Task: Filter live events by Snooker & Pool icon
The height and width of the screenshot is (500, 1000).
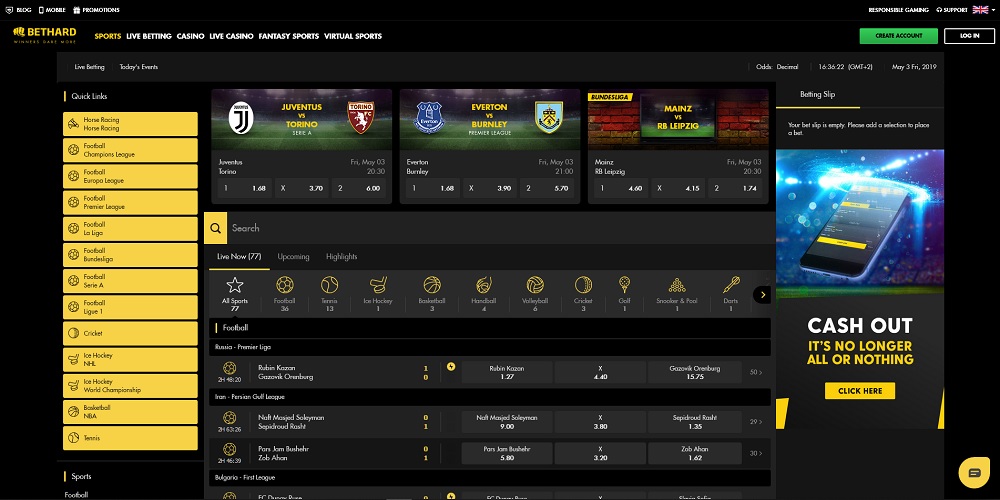Action: click(x=677, y=285)
